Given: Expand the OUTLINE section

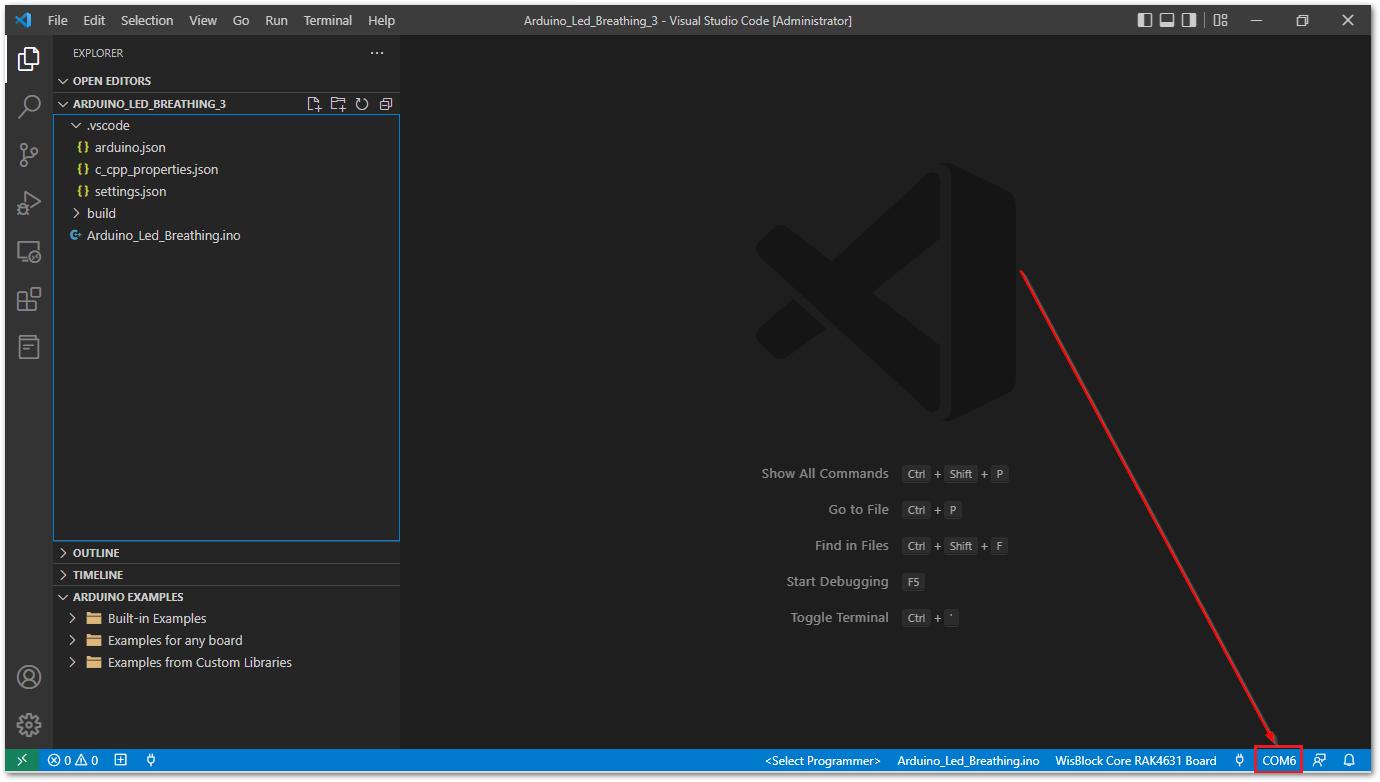Looking at the screenshot, I should pyautogui.click(x=226, y=553).
